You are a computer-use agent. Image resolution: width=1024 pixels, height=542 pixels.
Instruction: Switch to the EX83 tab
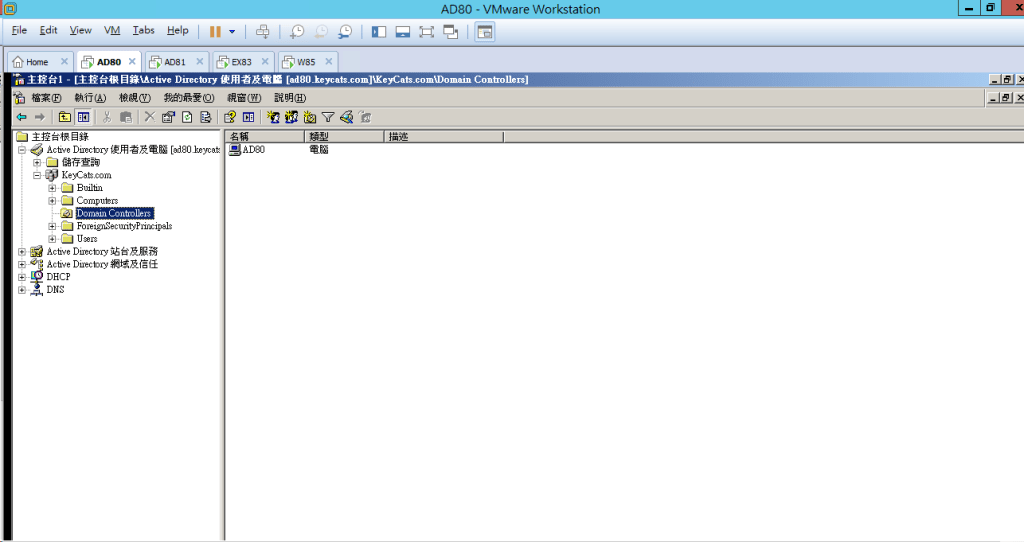[241, 62]
